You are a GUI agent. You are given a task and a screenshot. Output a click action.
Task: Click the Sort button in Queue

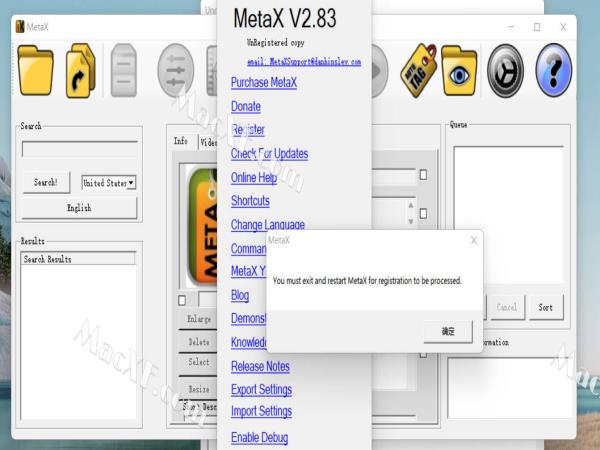tap(546, 307)
